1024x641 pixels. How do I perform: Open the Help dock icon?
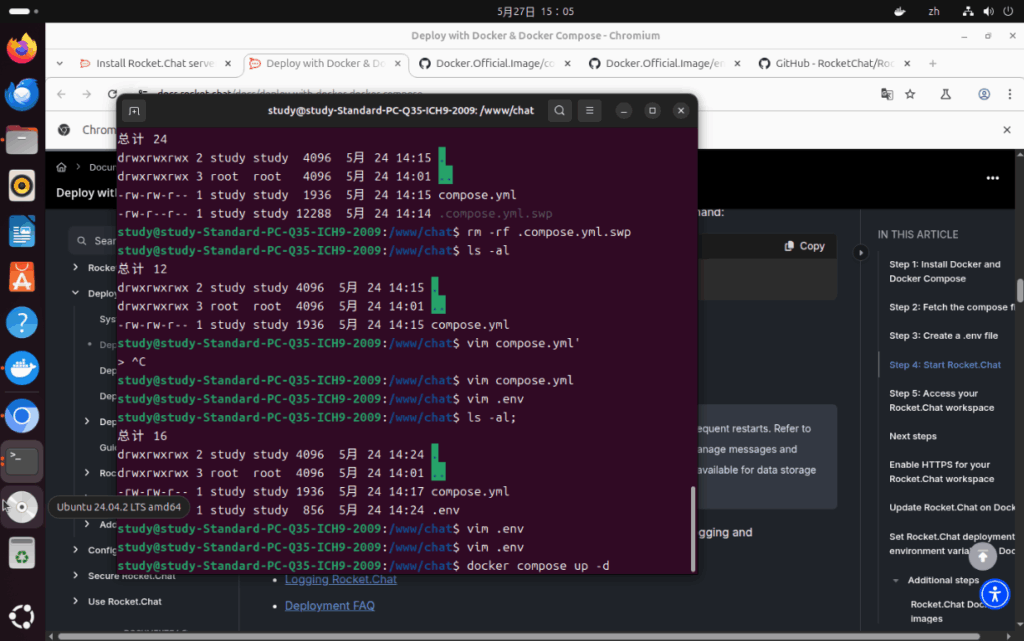pyautogui.click(x=22, y=322)
